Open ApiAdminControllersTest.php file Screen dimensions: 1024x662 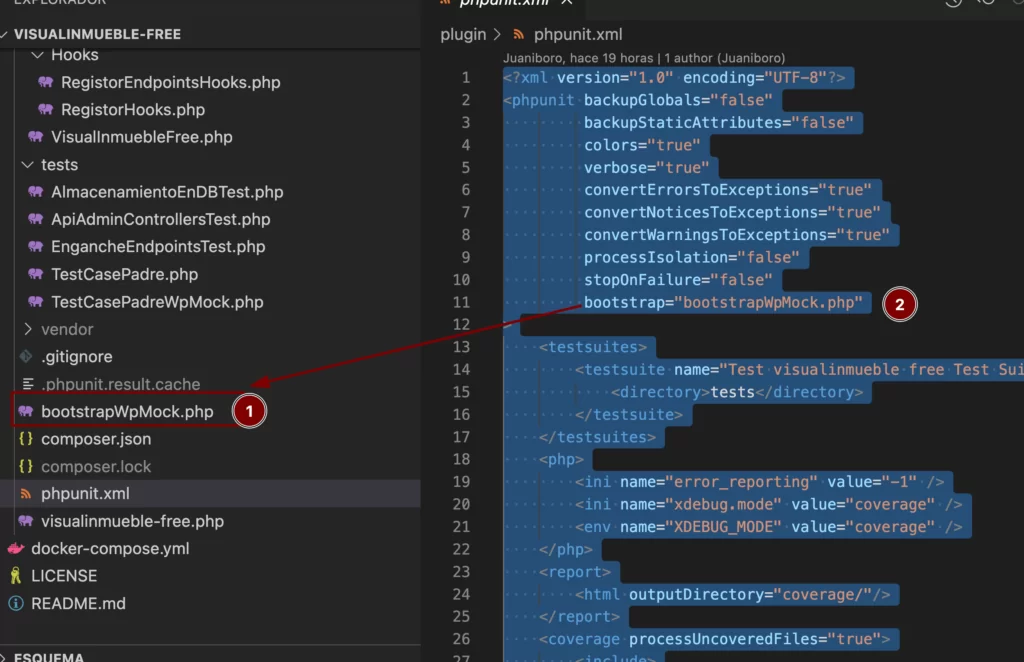(x=161, y=219)
